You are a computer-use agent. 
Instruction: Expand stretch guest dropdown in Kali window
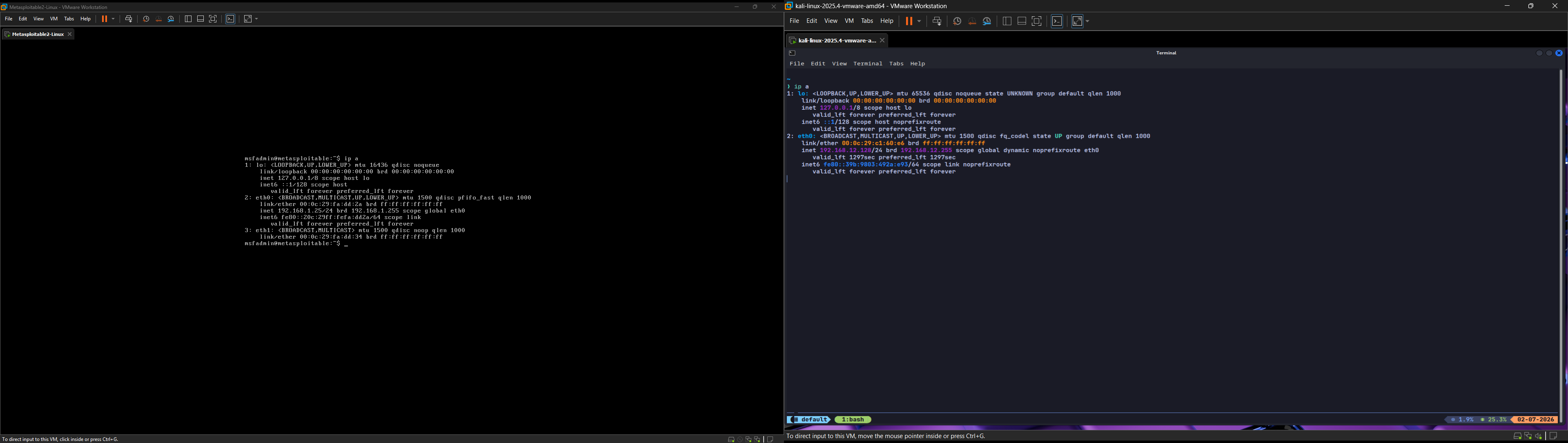tap(1088, 21)
